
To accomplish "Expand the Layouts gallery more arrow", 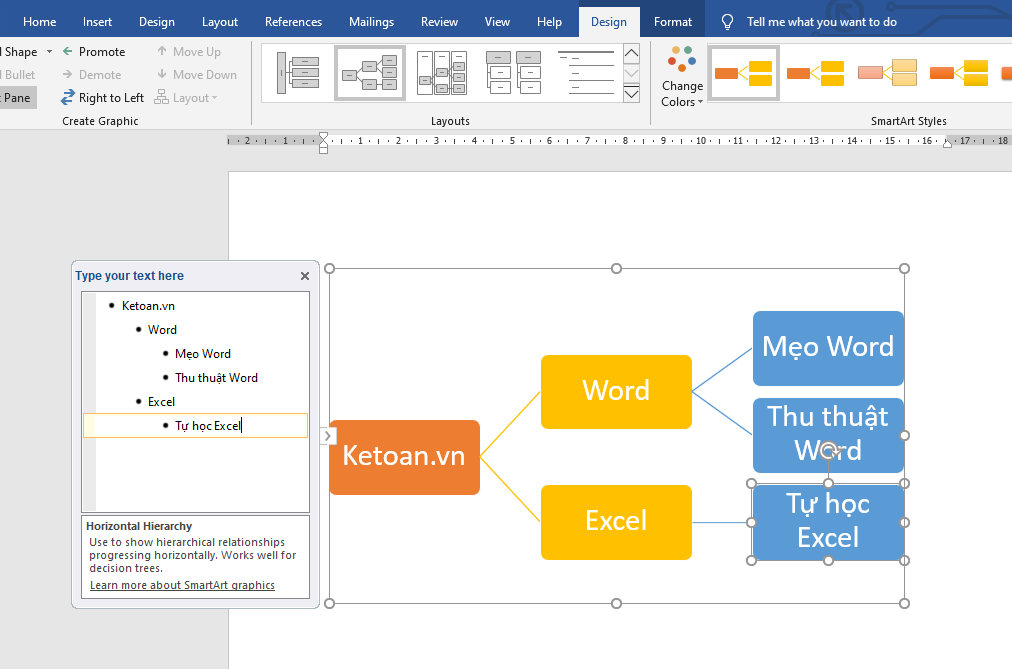I will pyautogui.click(x=631, y=94).
